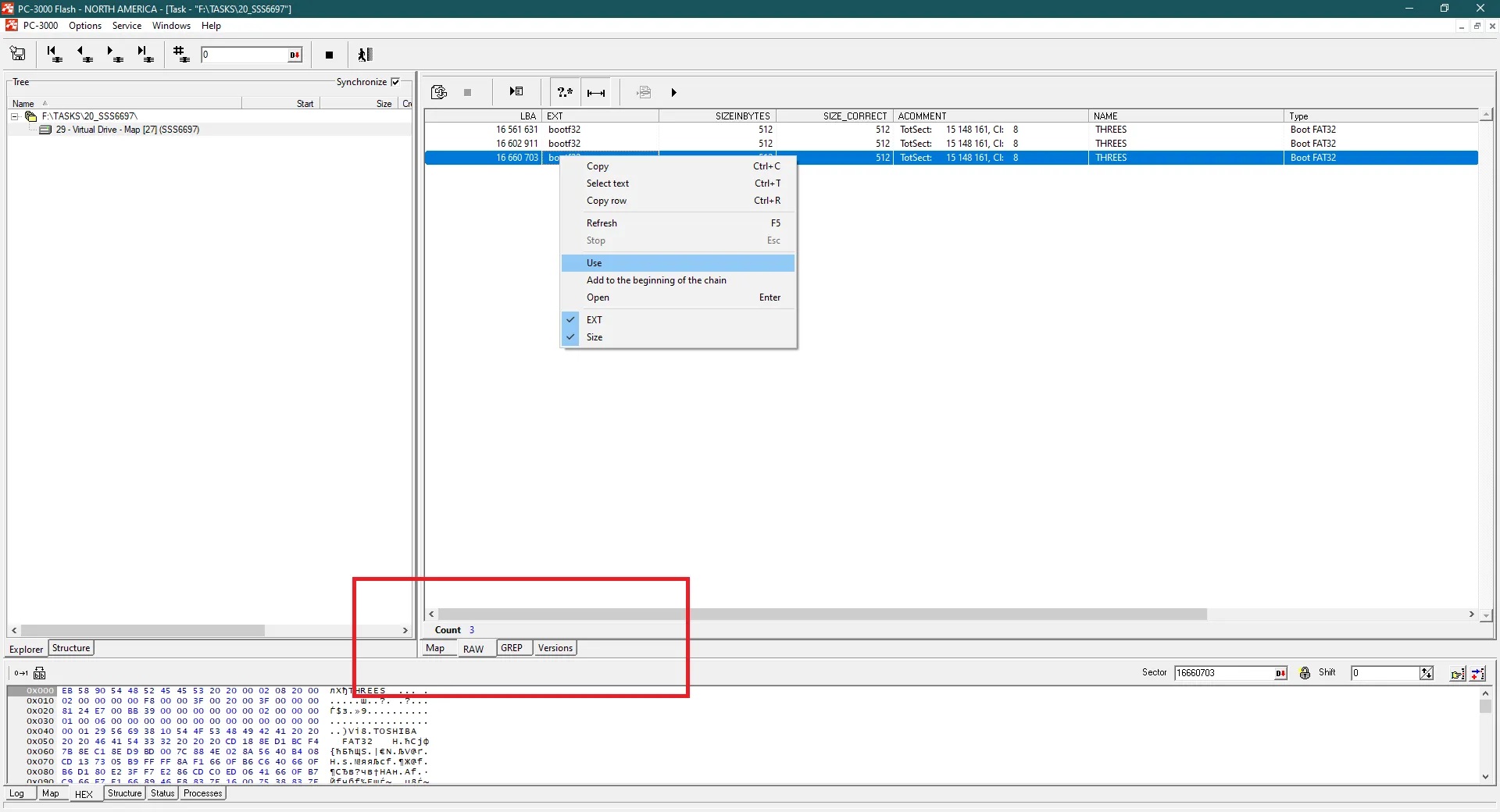The width and height of the screenshot is (1500, 812).
Task: Collapse the F:\TASKS\20_SSS6697 tree node
Action: (x=14, y=116)
